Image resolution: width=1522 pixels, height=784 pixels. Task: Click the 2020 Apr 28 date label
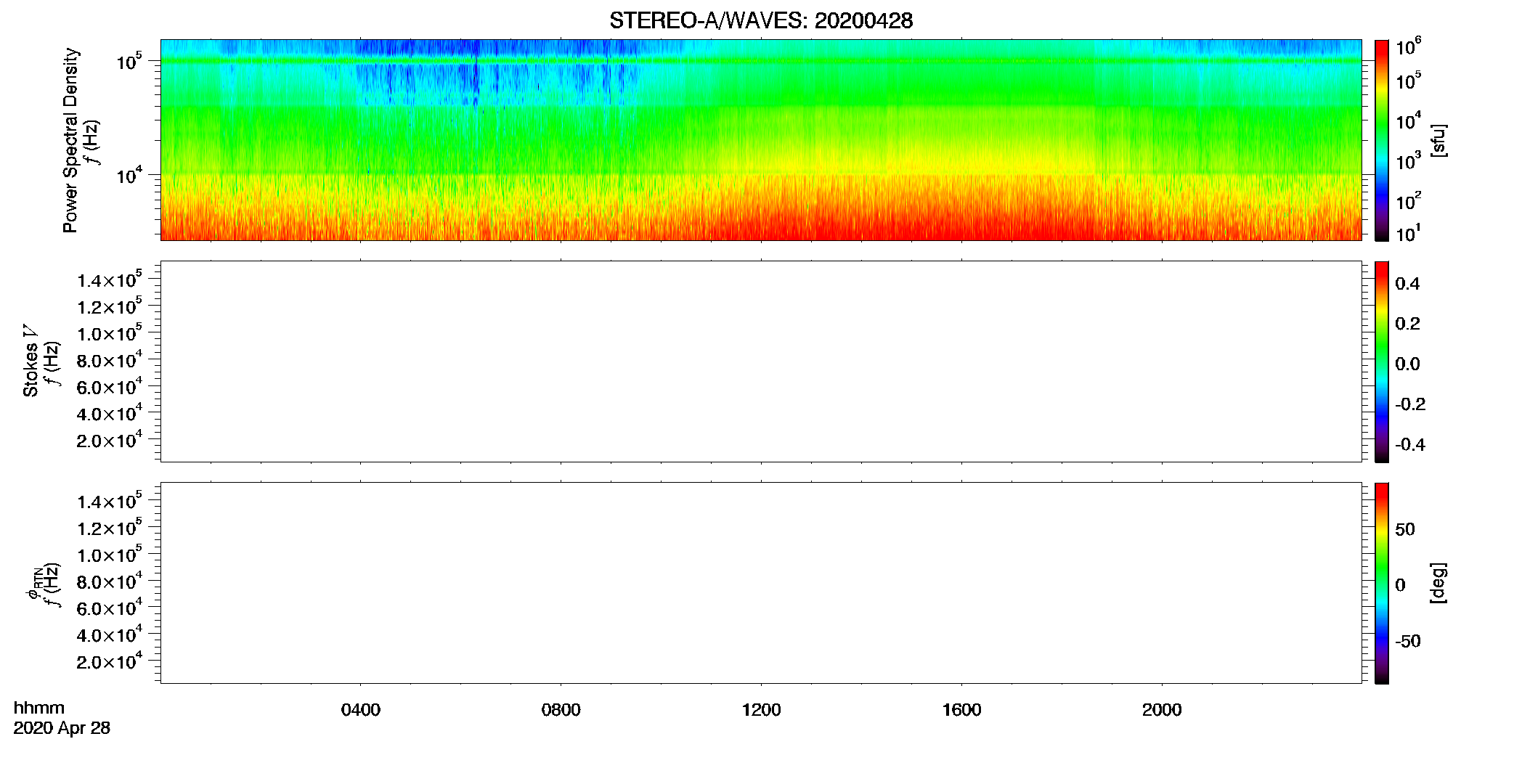click(62, 728)
